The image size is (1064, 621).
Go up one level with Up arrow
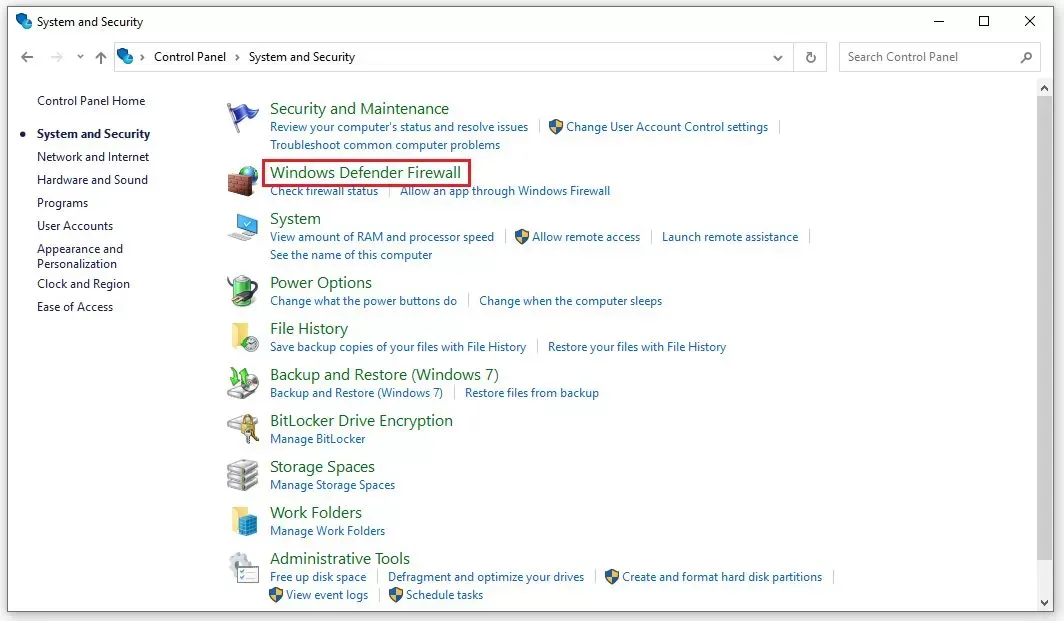[101, 58]
